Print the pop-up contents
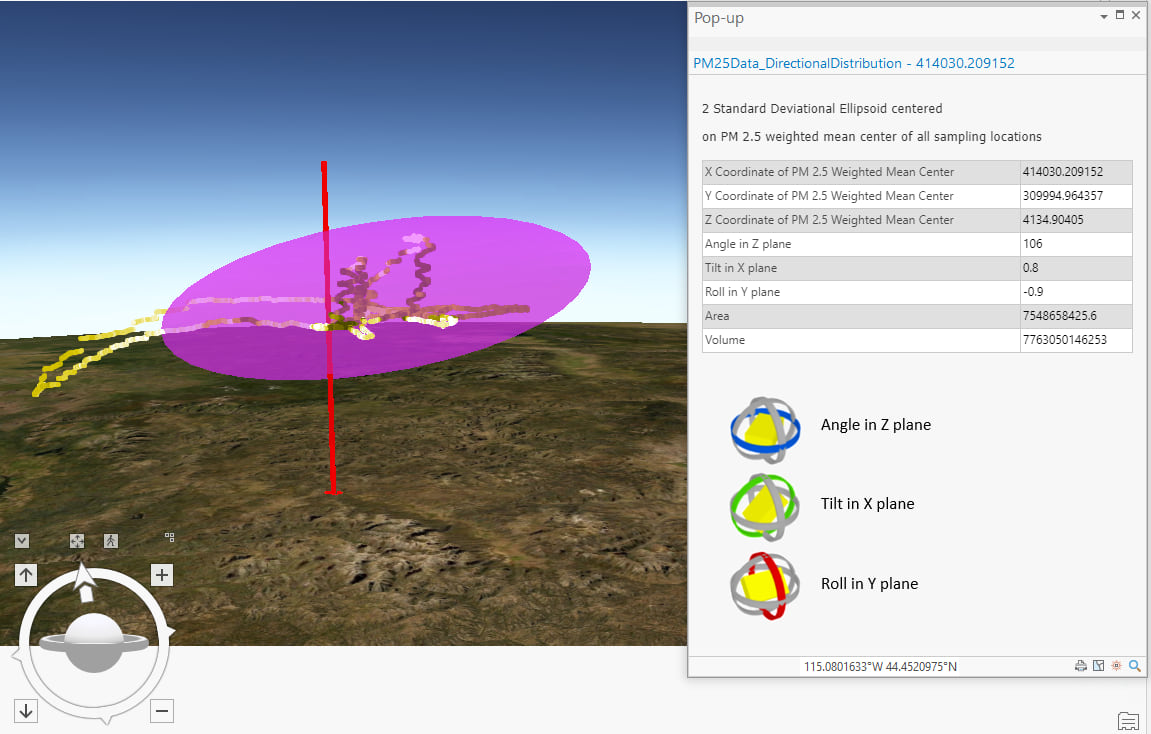1151x734 pixels. tap(1081, 665)
